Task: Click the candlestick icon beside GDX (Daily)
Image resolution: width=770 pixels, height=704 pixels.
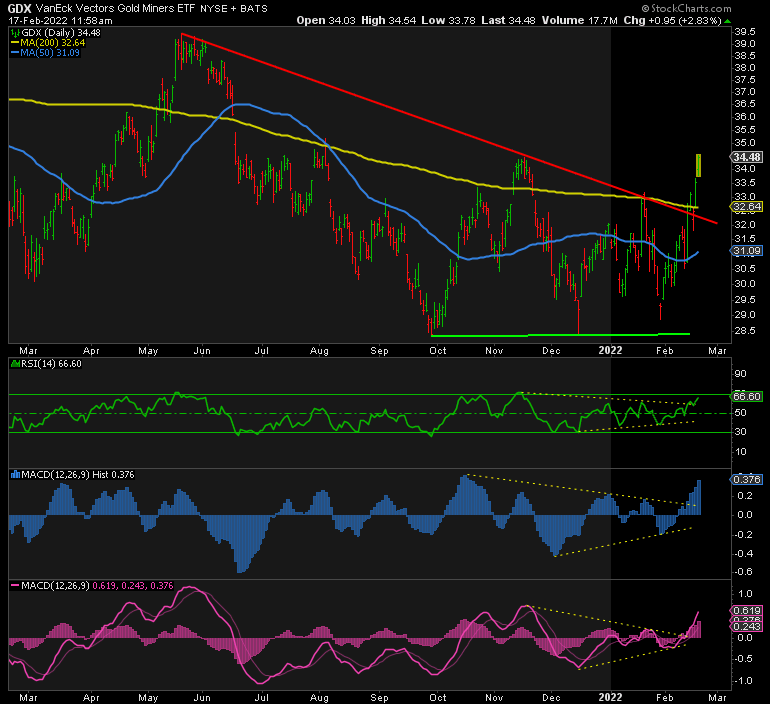Action: (x=15, y=33)
